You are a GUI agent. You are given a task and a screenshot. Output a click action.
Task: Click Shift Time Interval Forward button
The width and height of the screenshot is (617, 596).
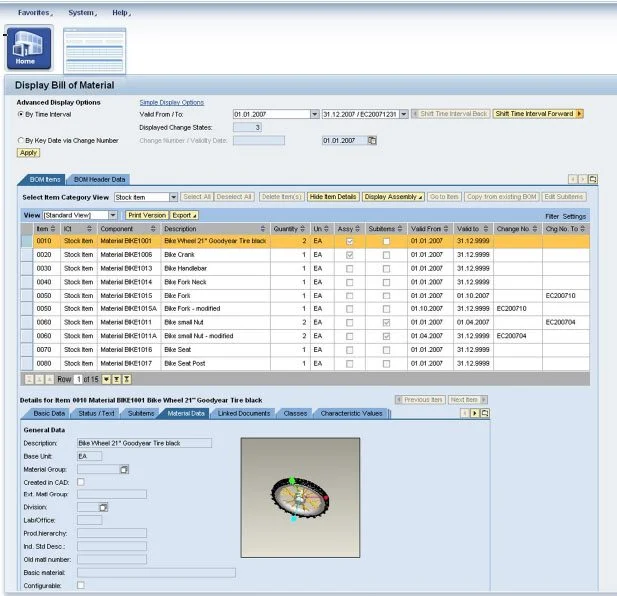[x=538, y=114]
